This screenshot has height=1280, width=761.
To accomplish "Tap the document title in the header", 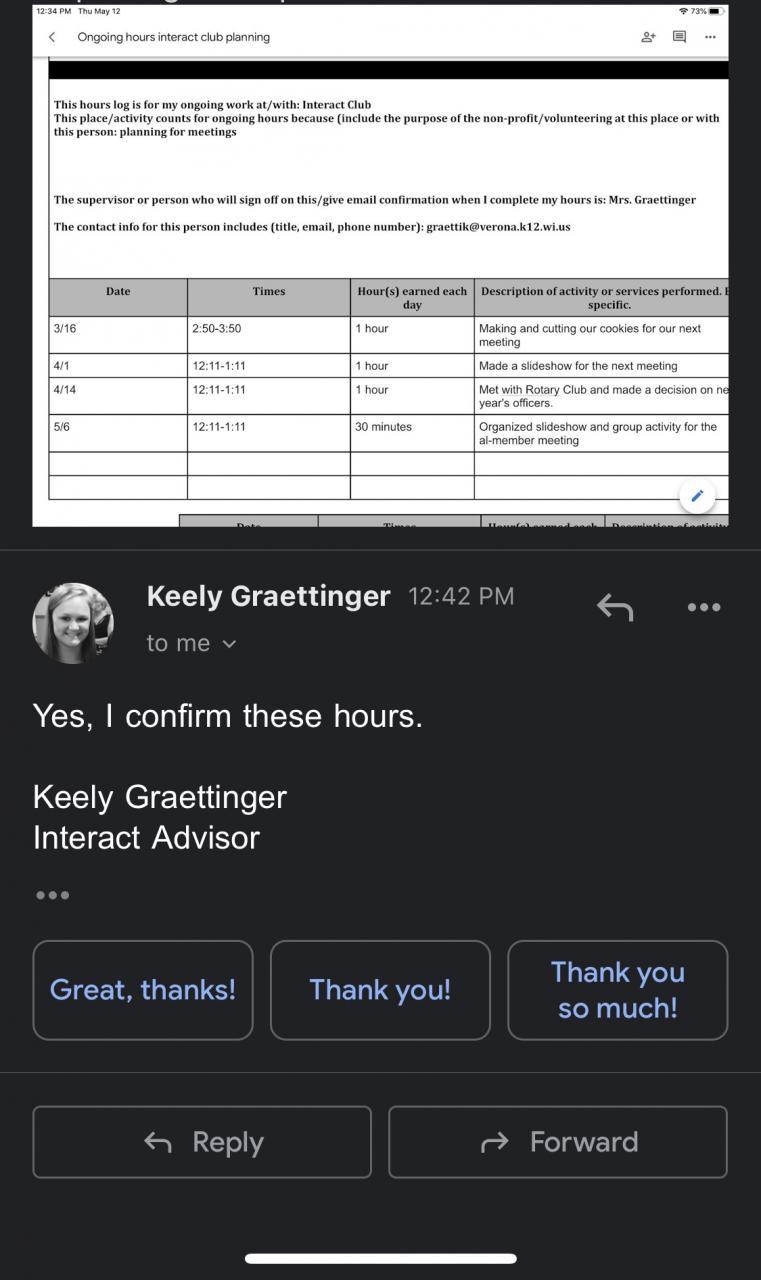I will 174,37.
